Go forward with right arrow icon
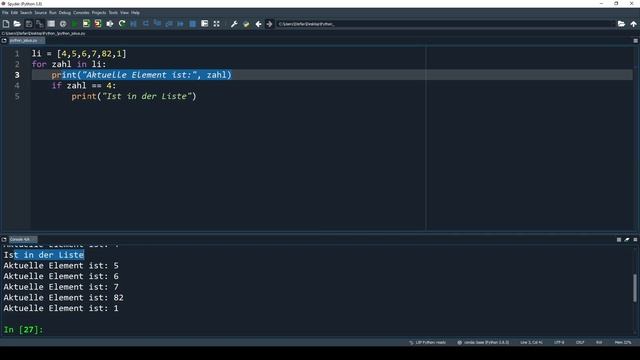The width and height of the screenshot is (640, 360). pos(269,24)
